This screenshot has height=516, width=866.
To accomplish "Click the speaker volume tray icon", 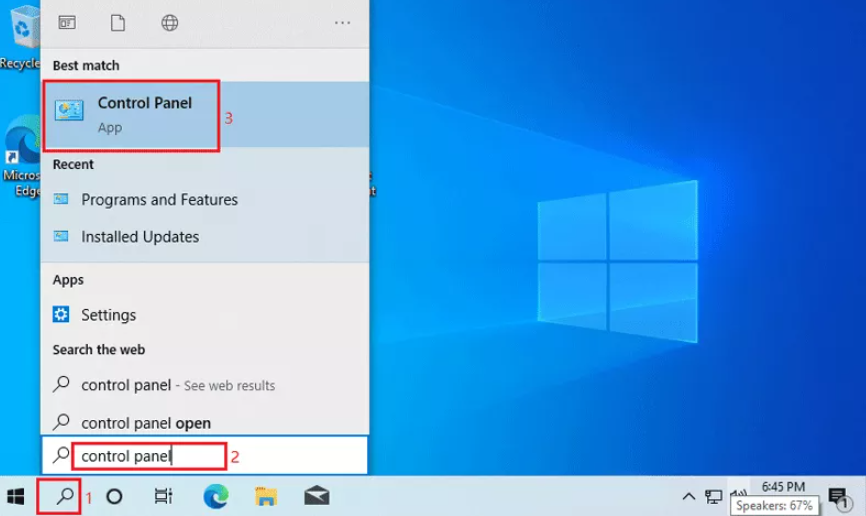I will [738, 493].
